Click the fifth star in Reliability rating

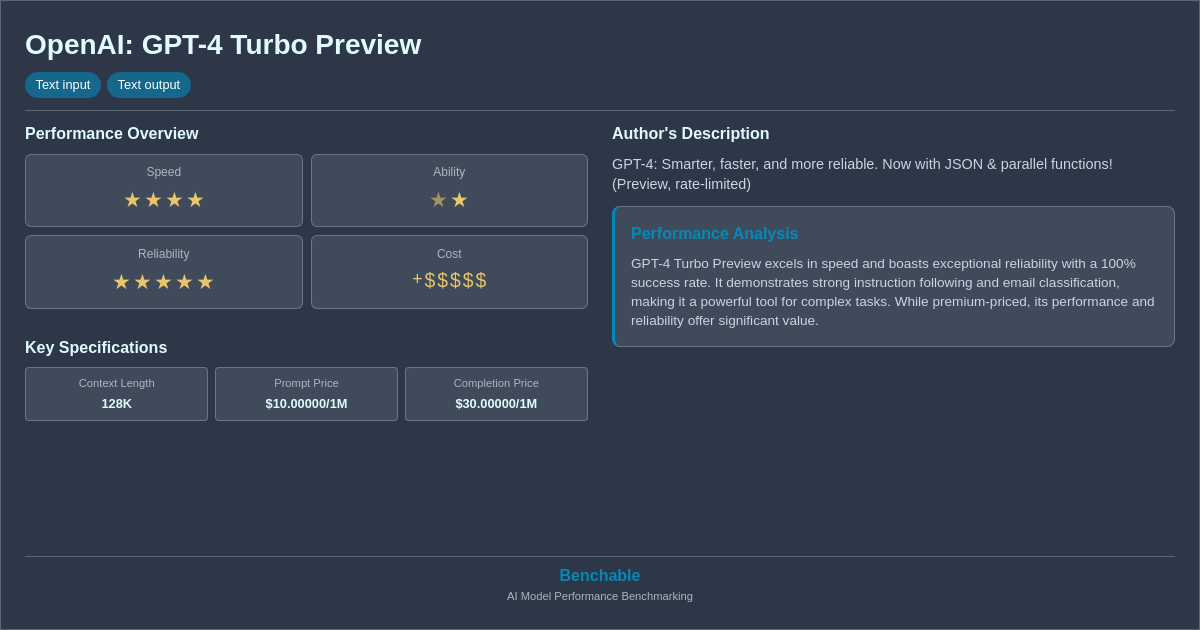coord(206,281)
